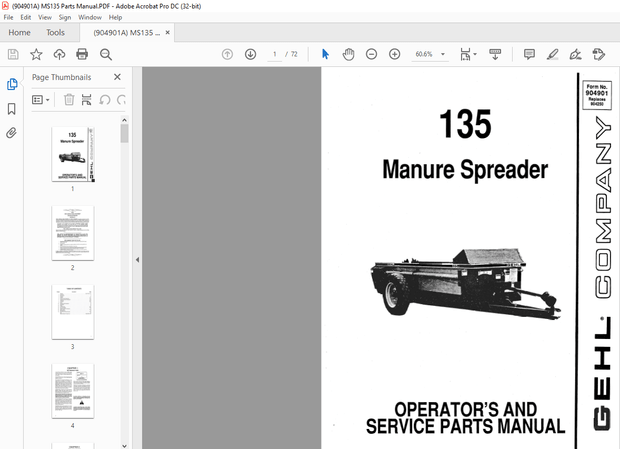The image size is (620, 449).
Task: Go to next page arrow
Action: click(x=250, y=54)
